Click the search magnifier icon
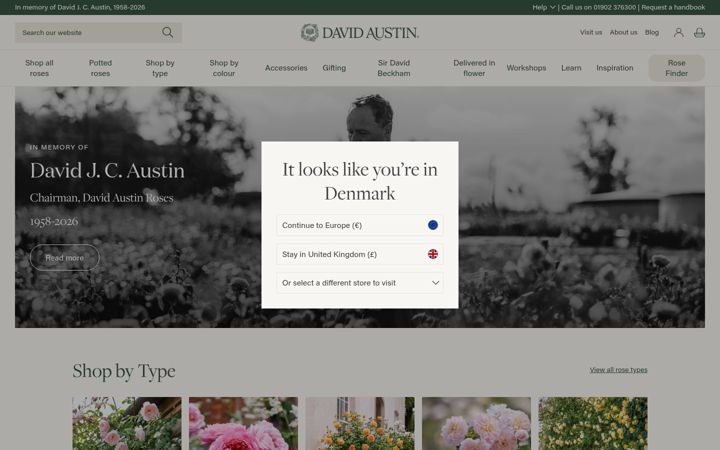The height and width of the screenshot is (450, 720). [168, 33]
